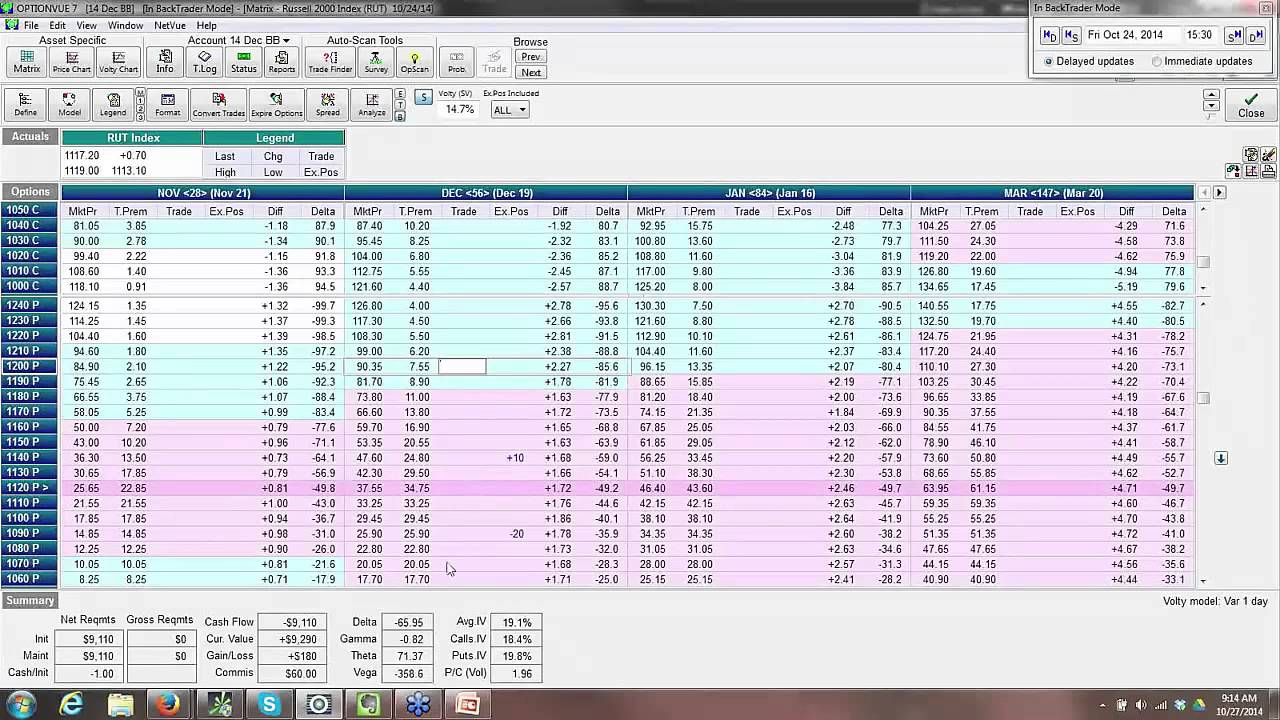This screenshot has width=1280, height=720.
Task: Browse to the Prev asset
Action: [x=531, y=57]
